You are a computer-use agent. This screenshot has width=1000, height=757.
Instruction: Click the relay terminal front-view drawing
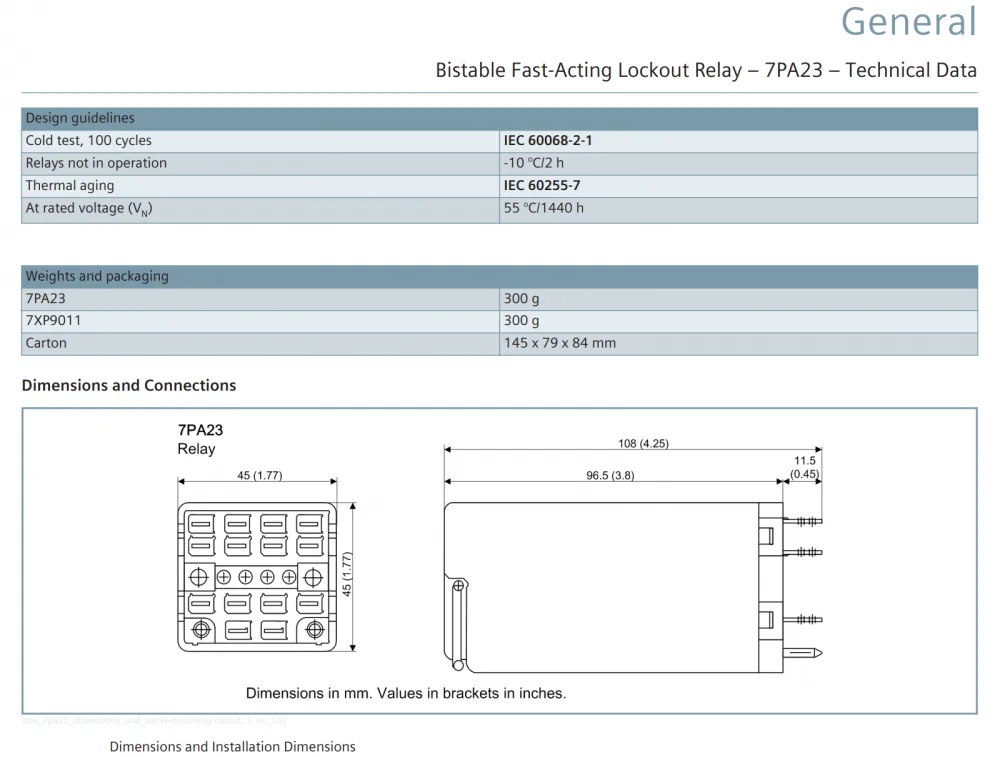tap(257, 577)
